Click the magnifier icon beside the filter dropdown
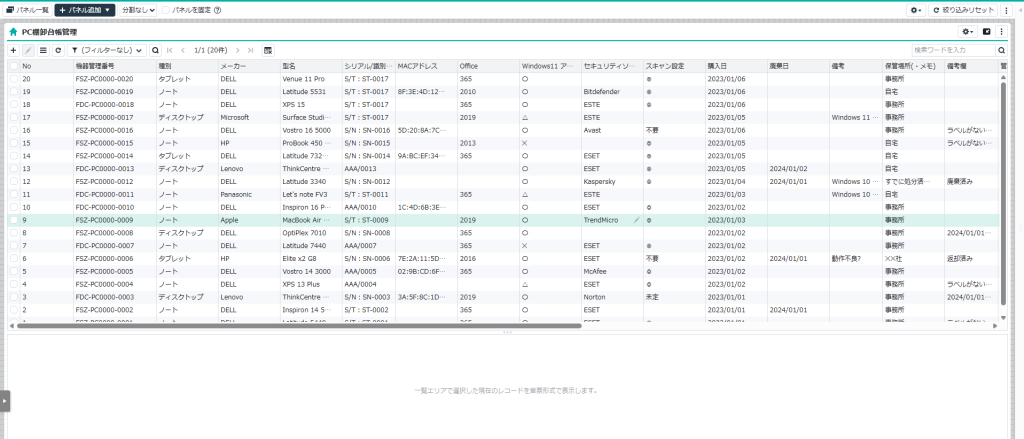Image resolution: width=1024 pixels, height=439 pixels. 155,50
